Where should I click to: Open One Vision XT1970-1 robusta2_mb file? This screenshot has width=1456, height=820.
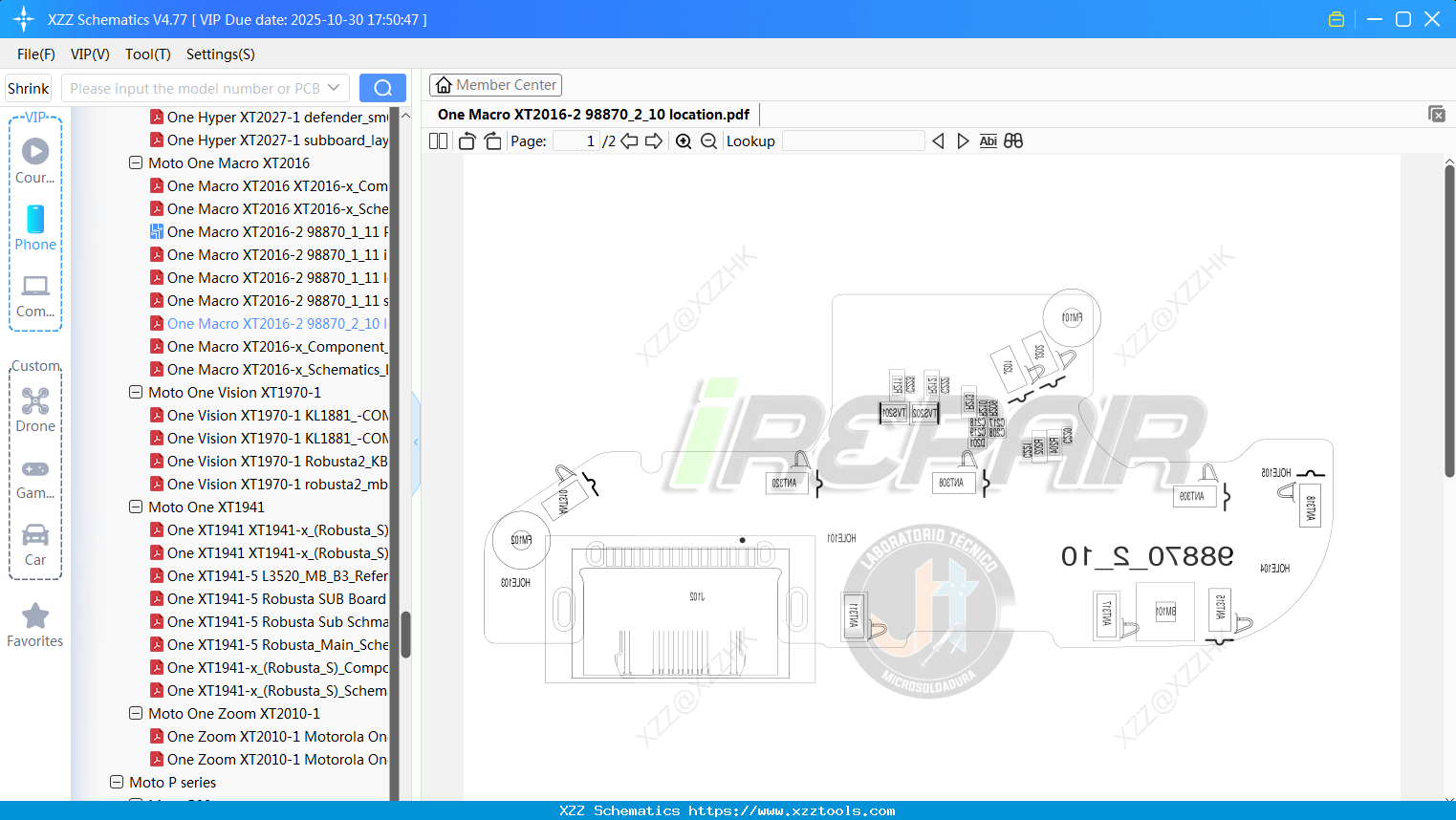269,484
